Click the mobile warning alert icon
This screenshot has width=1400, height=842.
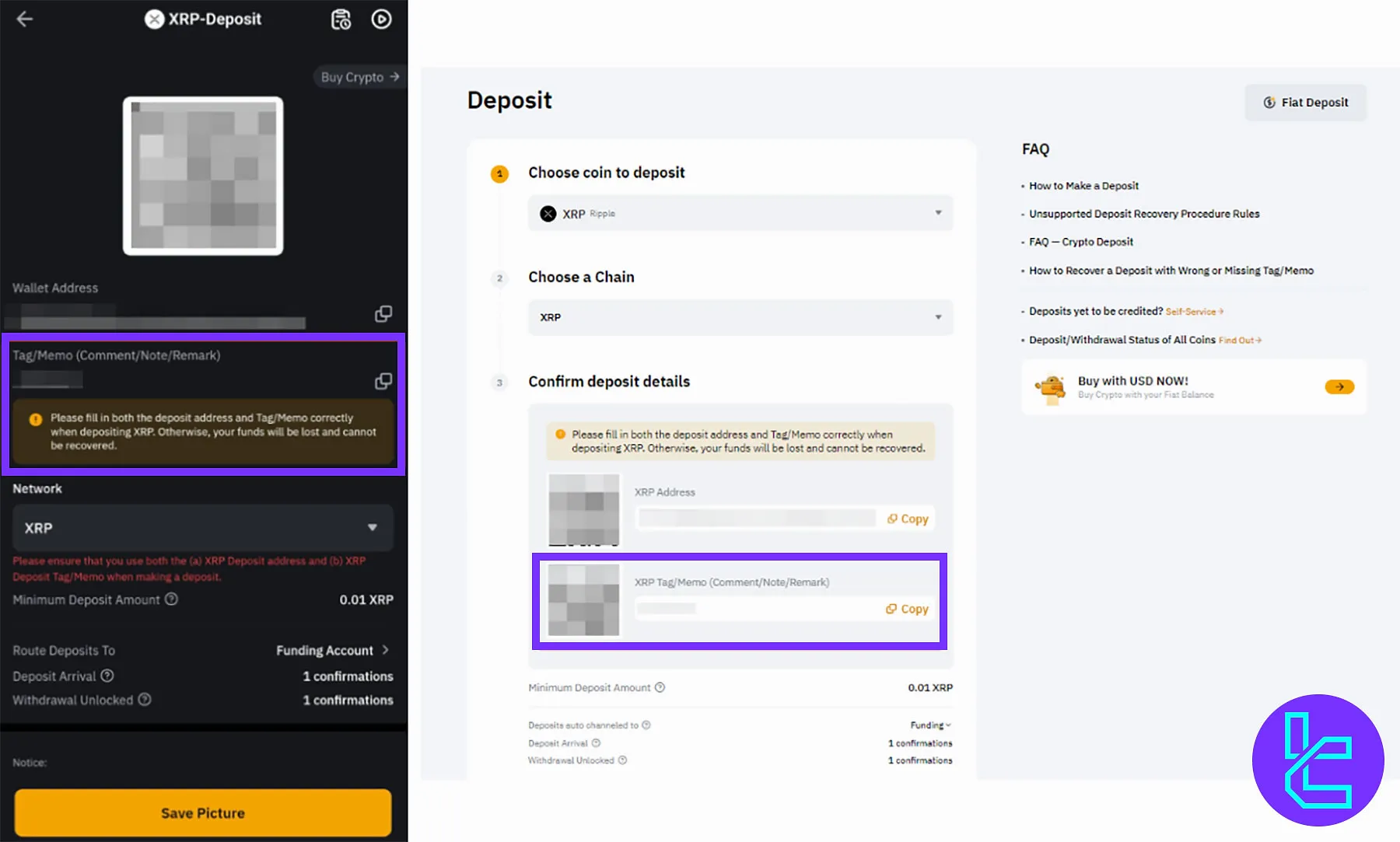point(36,419)
